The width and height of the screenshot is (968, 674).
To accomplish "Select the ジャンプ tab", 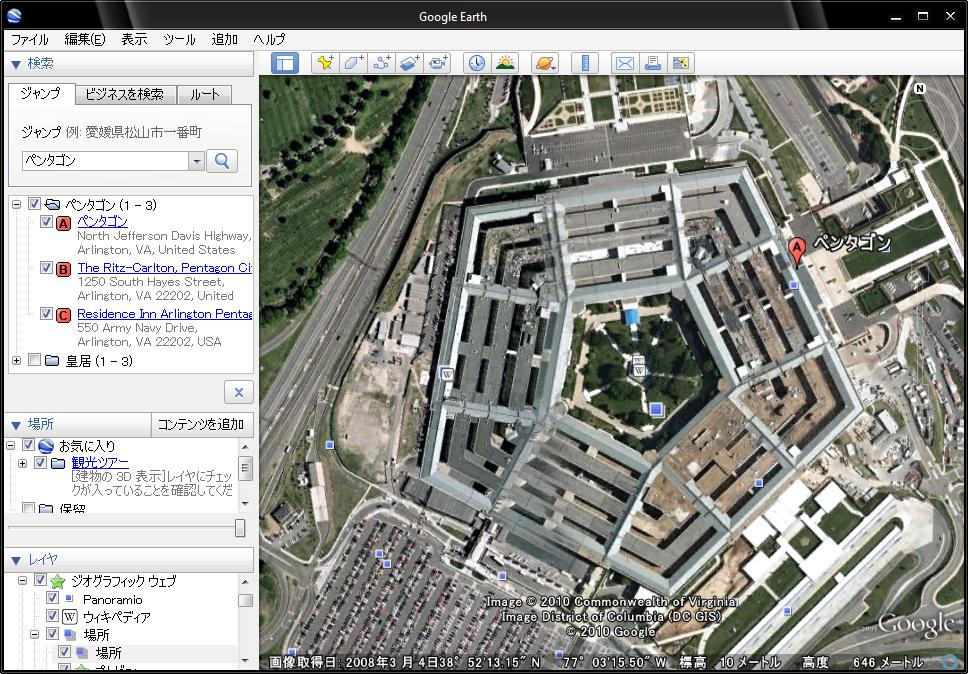I will (41, 93).
